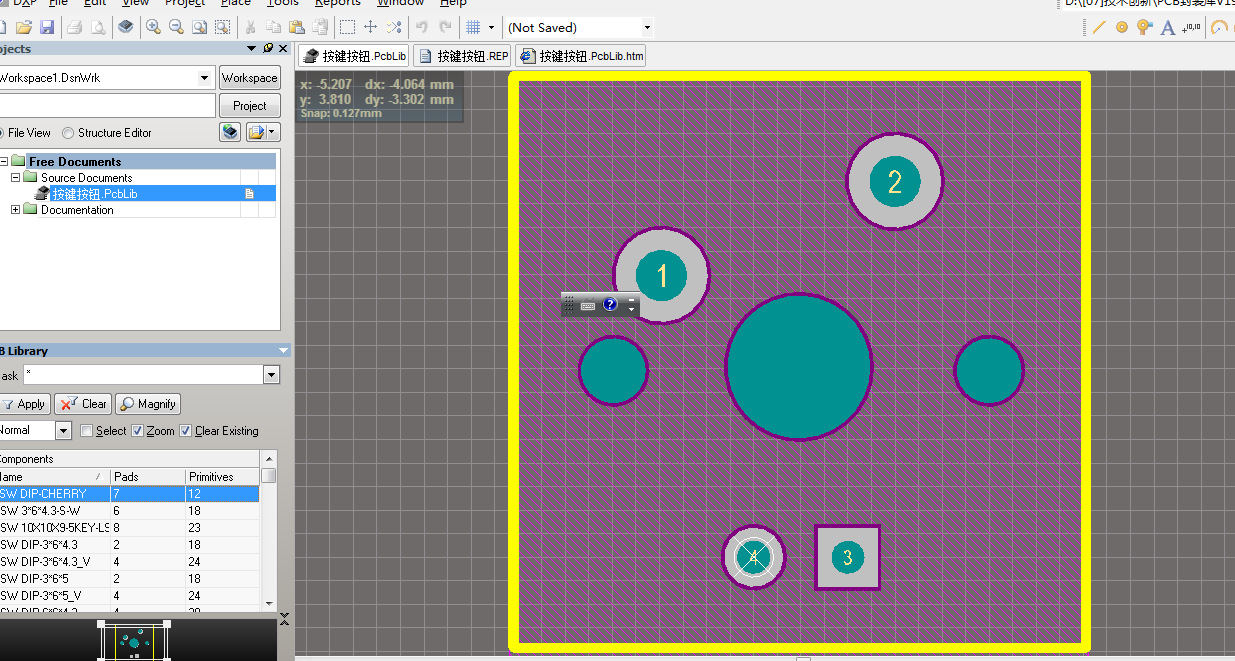
Task: Click the Print icon in toolbar
Action: [x=76, y=27]
